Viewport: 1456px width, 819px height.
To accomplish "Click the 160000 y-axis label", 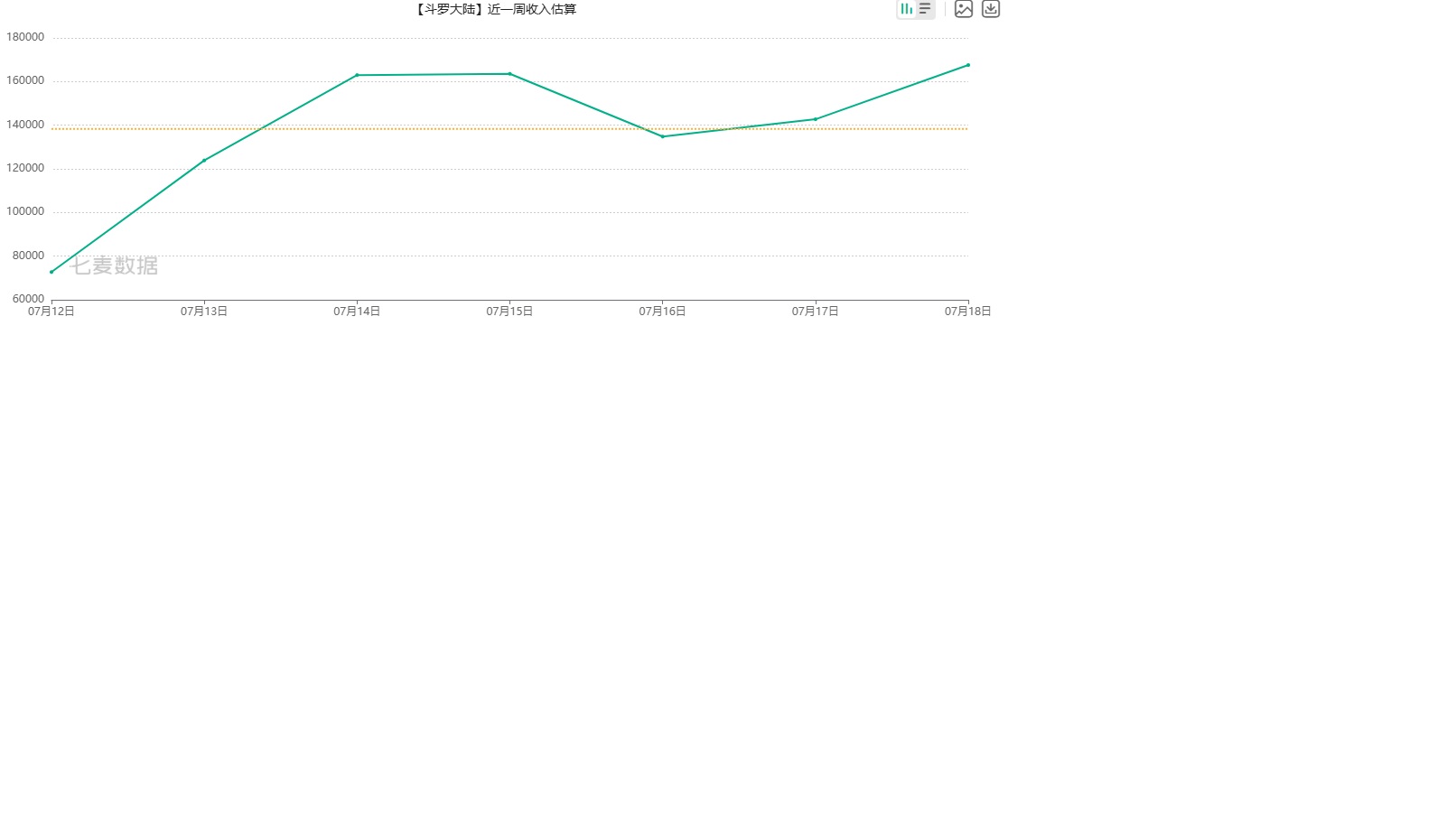I will [x=25, y=80].
